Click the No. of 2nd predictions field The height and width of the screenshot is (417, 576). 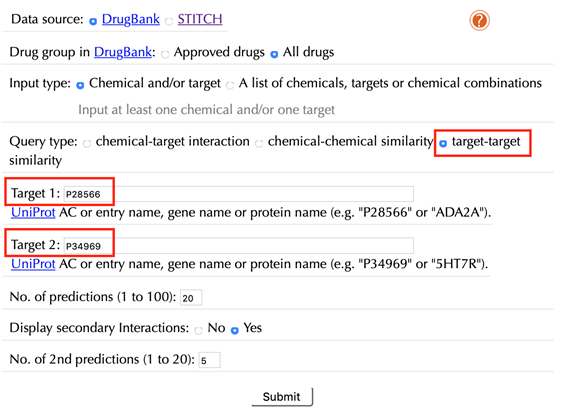tap(209, 360)
